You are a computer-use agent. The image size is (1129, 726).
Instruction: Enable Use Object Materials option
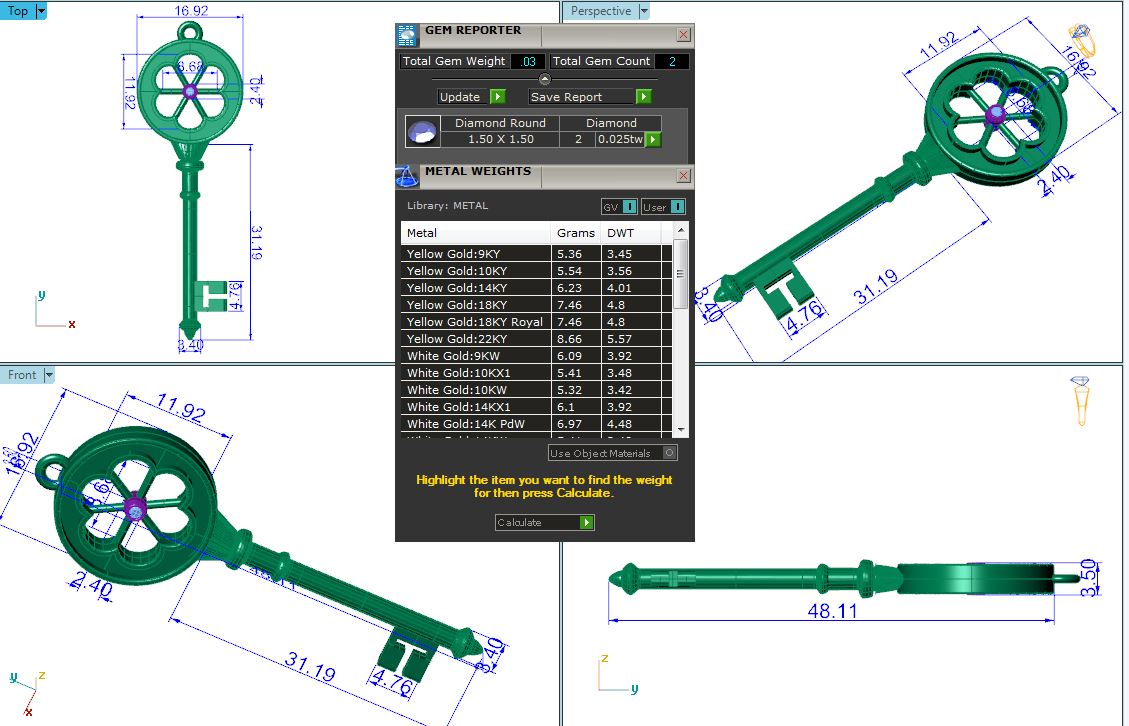tap(670, 453)
